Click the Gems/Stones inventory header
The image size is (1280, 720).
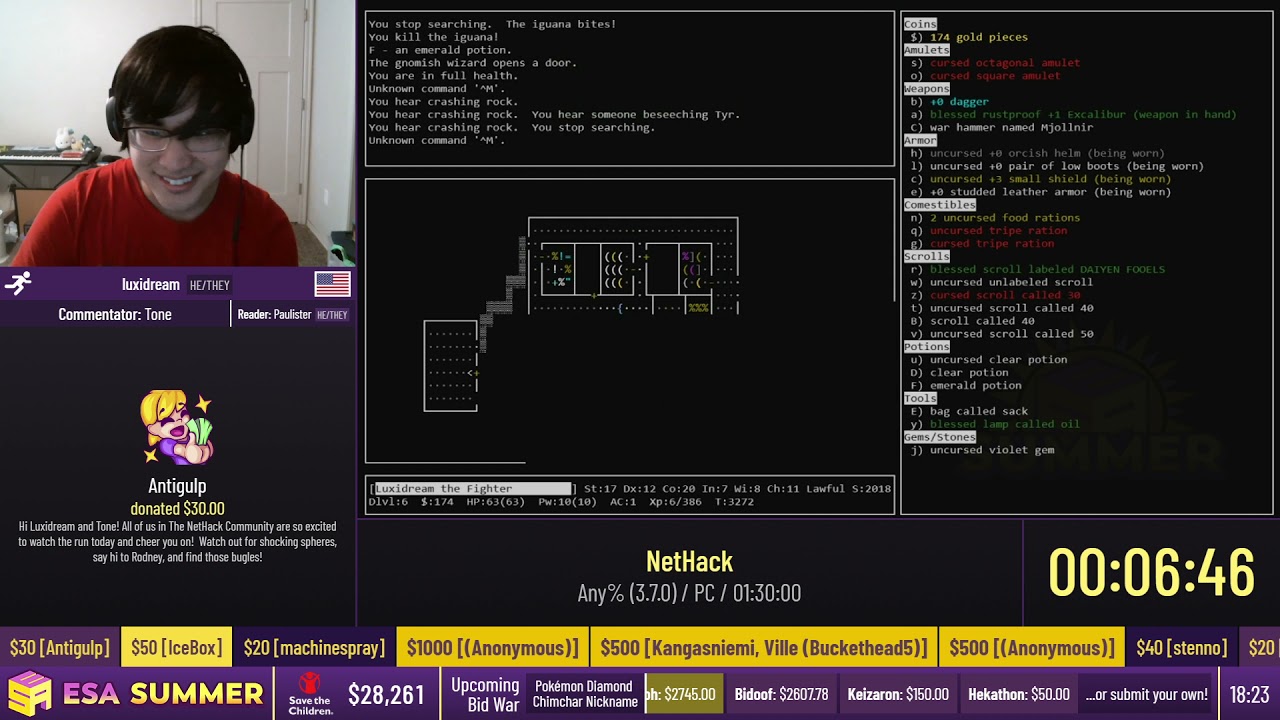940,439
